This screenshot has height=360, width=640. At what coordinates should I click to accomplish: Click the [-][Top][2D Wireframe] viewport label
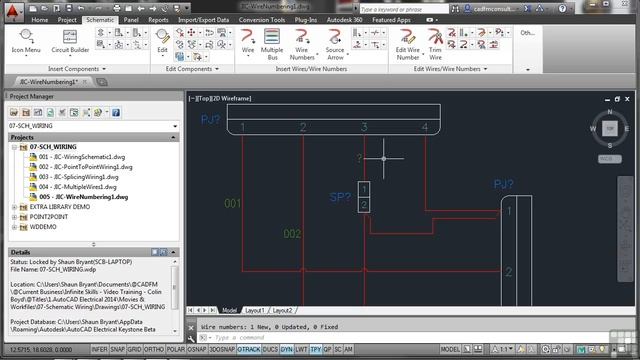tap(220, 98)
